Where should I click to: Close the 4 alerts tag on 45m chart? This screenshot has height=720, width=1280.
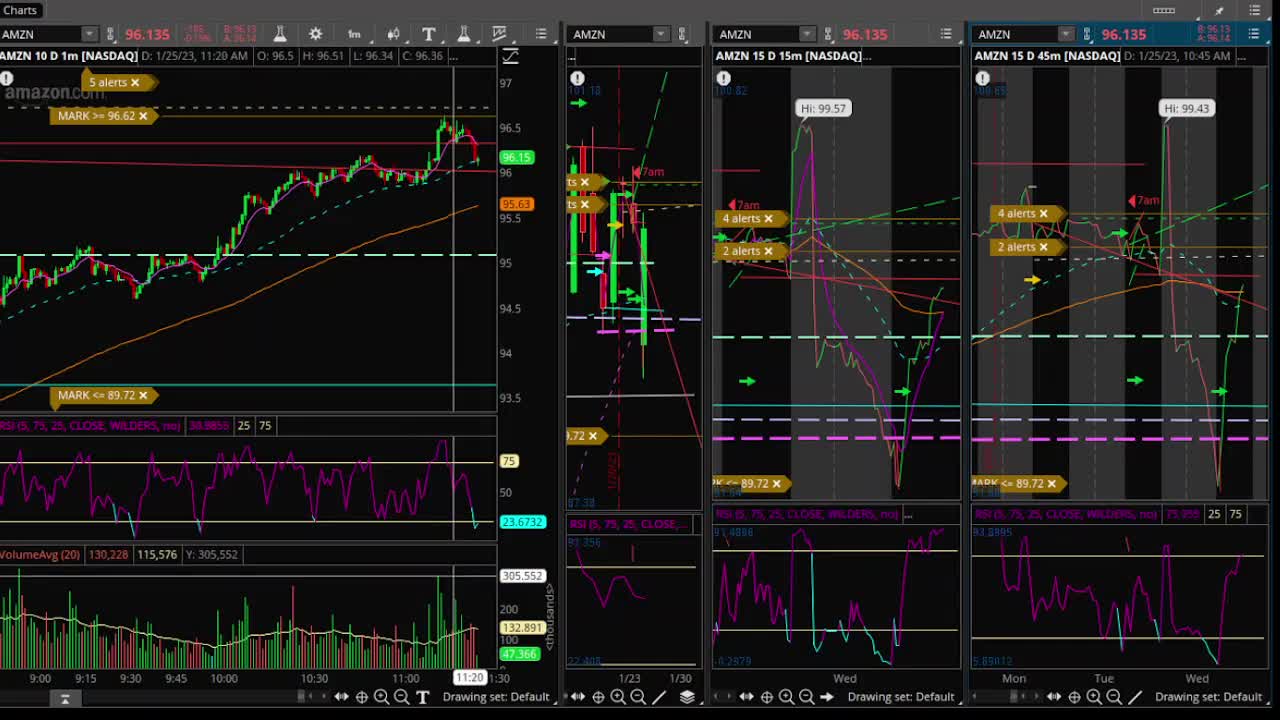click(x=1043, y=213)
